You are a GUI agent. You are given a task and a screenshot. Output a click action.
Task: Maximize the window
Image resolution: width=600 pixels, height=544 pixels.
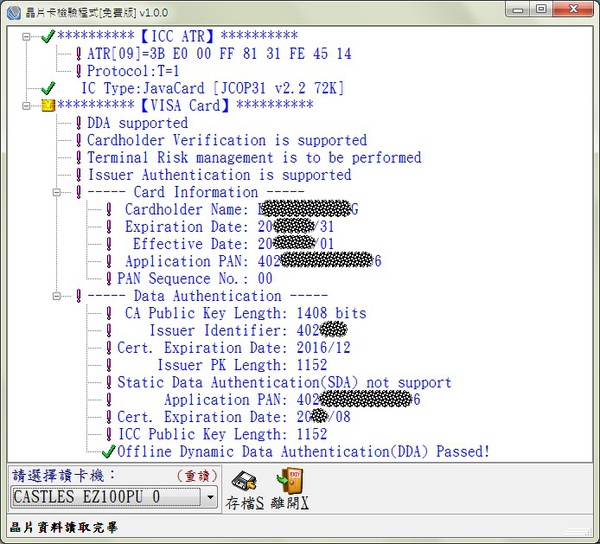(x=541, y=9)
